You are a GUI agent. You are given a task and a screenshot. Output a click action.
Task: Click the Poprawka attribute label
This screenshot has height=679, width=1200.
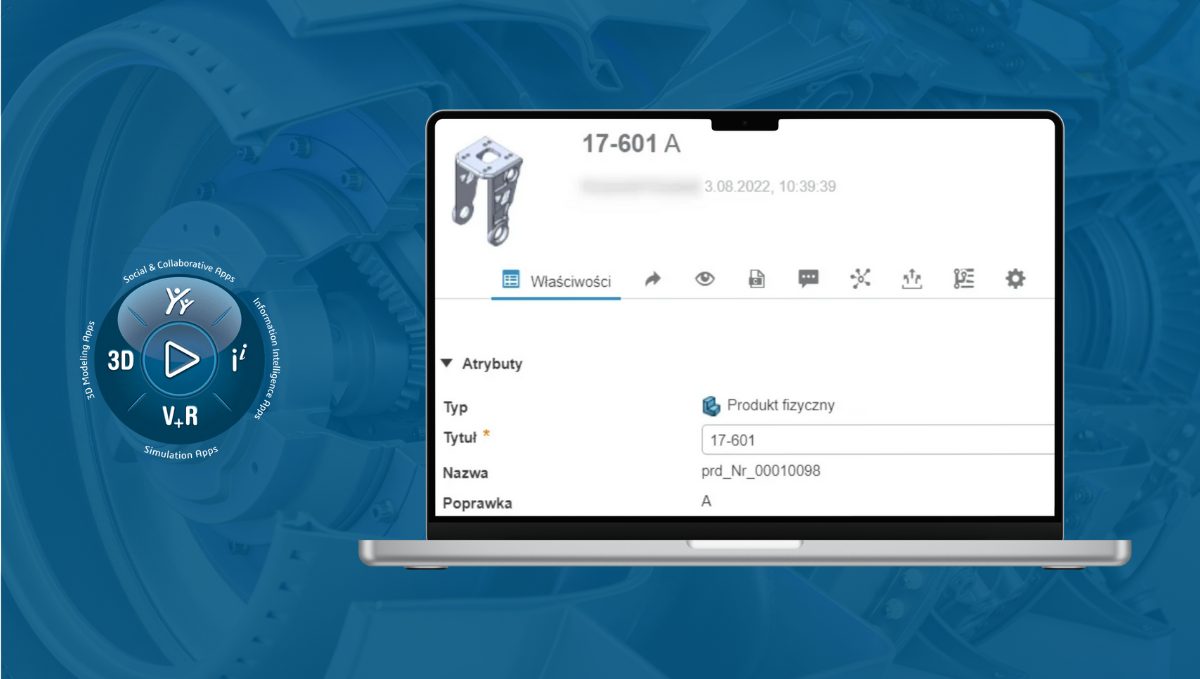click(478, 503)
